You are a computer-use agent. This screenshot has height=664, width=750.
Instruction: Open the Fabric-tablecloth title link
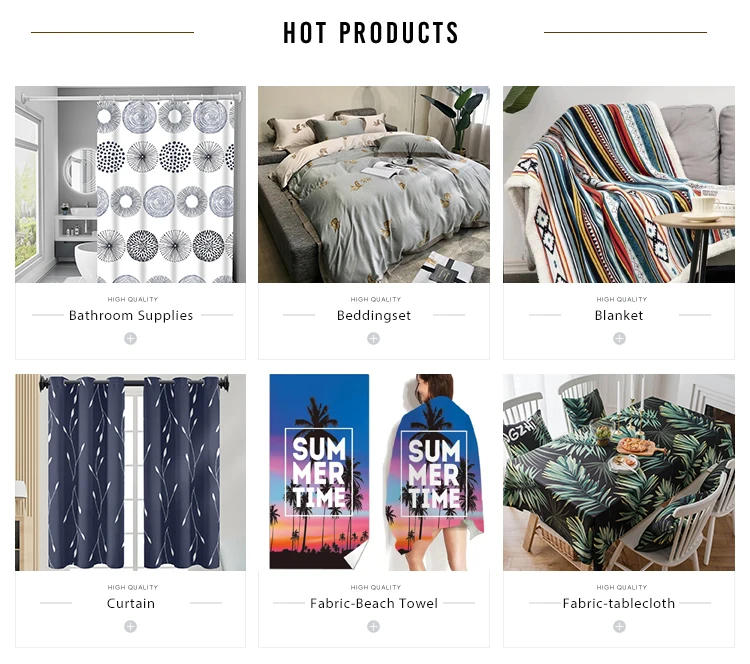(619, 604)
